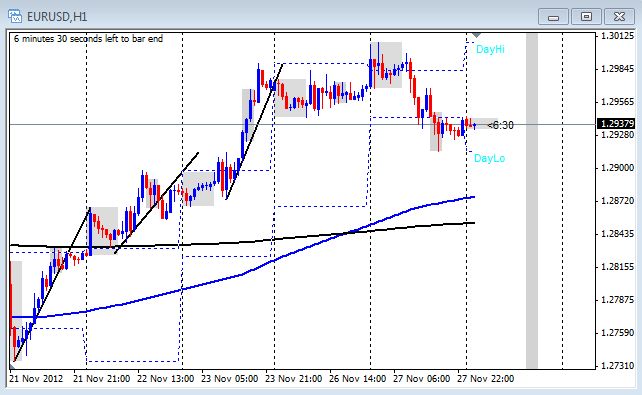The height and width of the screenshot is (395, 642).
Task: Click price level 1.28720 on the scale
Action: pos(617,201)
